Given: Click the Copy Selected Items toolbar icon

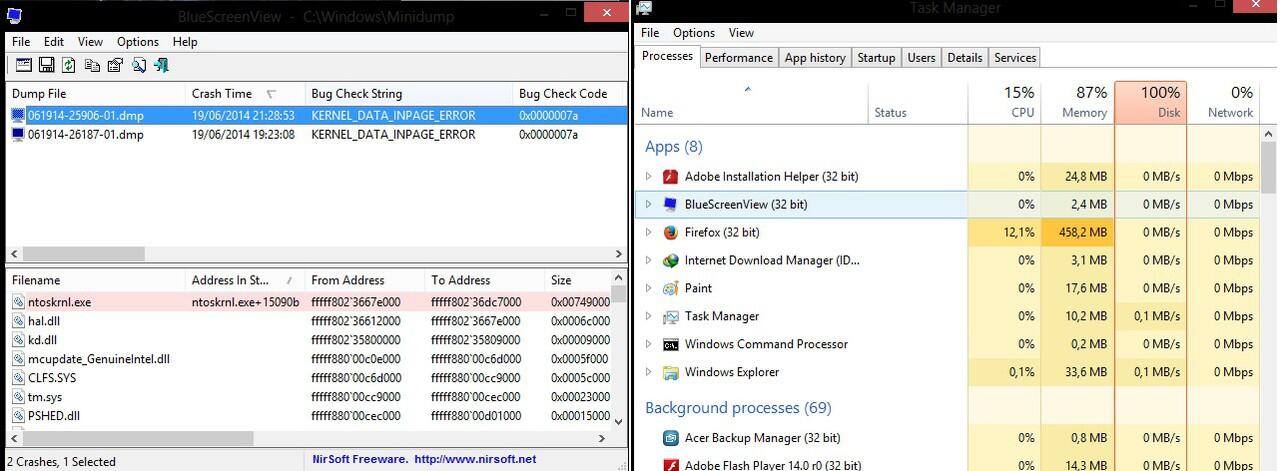Looking at the screenshot, I should (92, 65).
